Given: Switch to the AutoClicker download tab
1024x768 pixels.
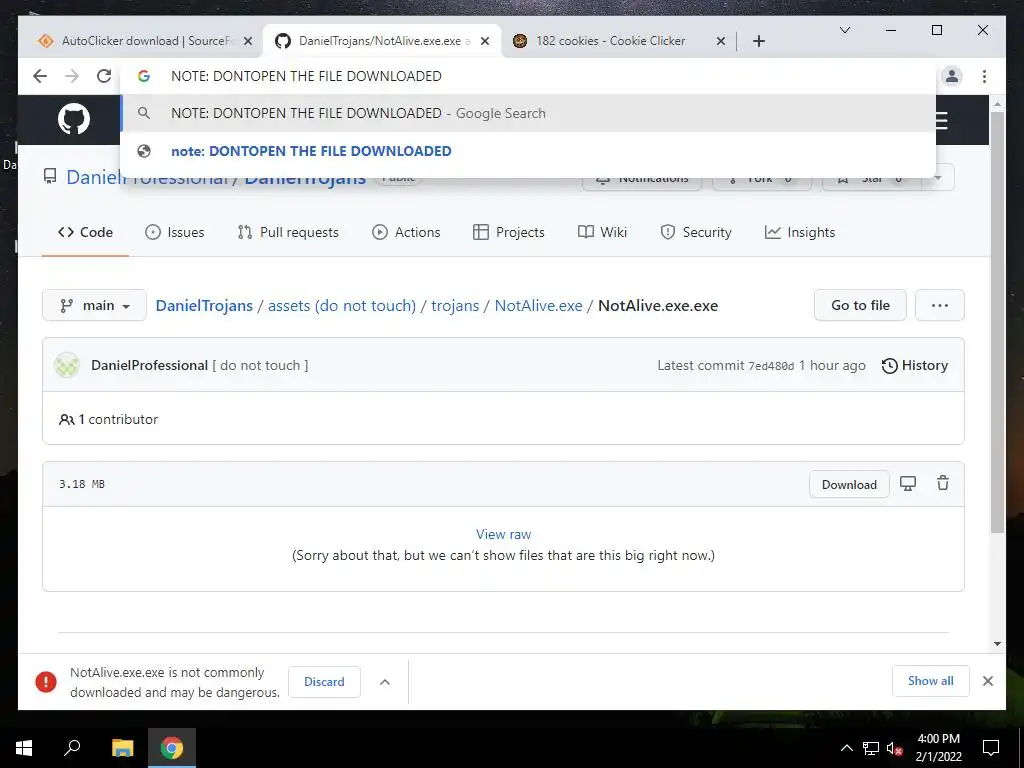Looking at the screenshot, I should click(x=144, y=41).
